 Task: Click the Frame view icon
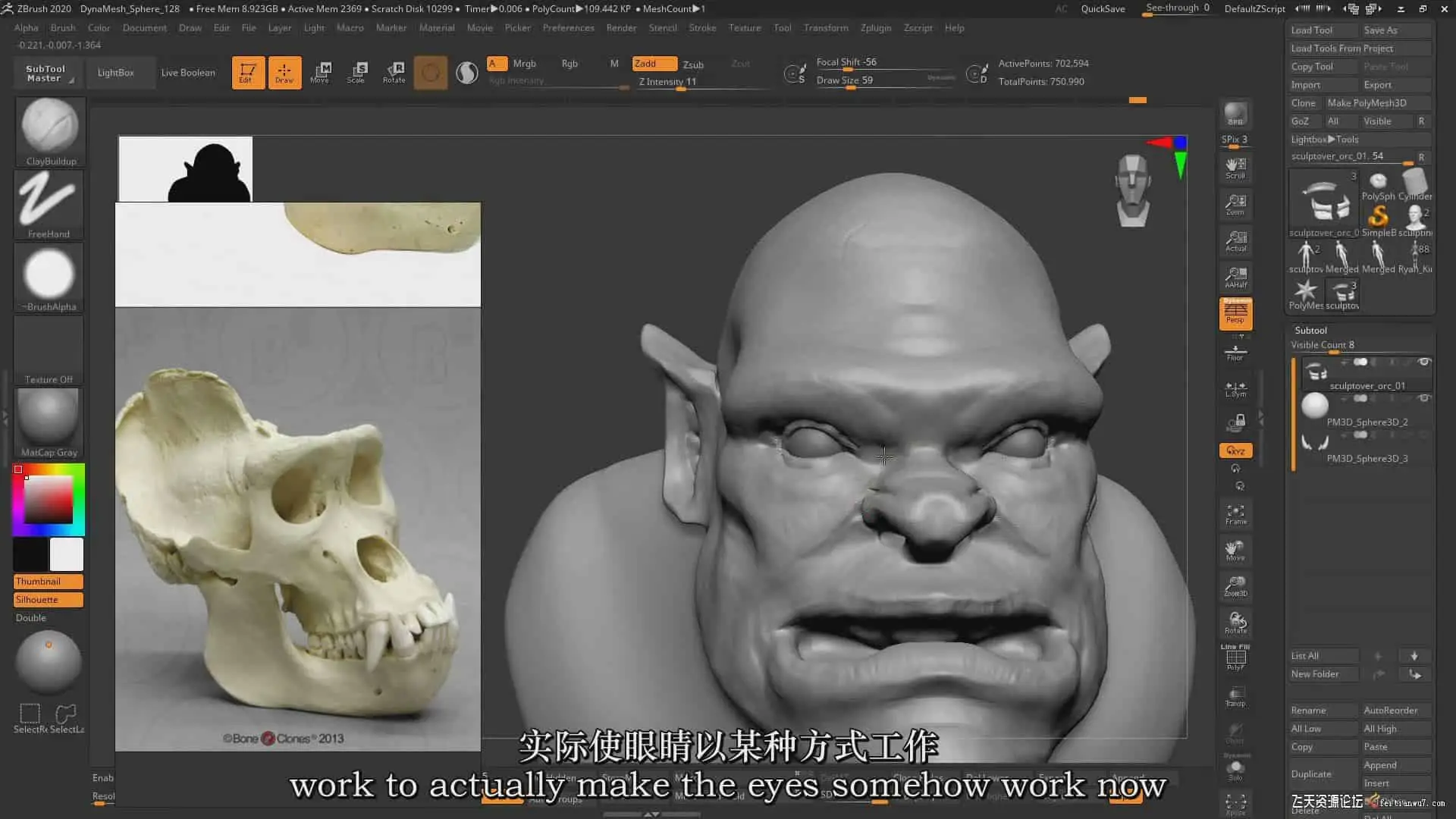click(x=1235, y=514)
